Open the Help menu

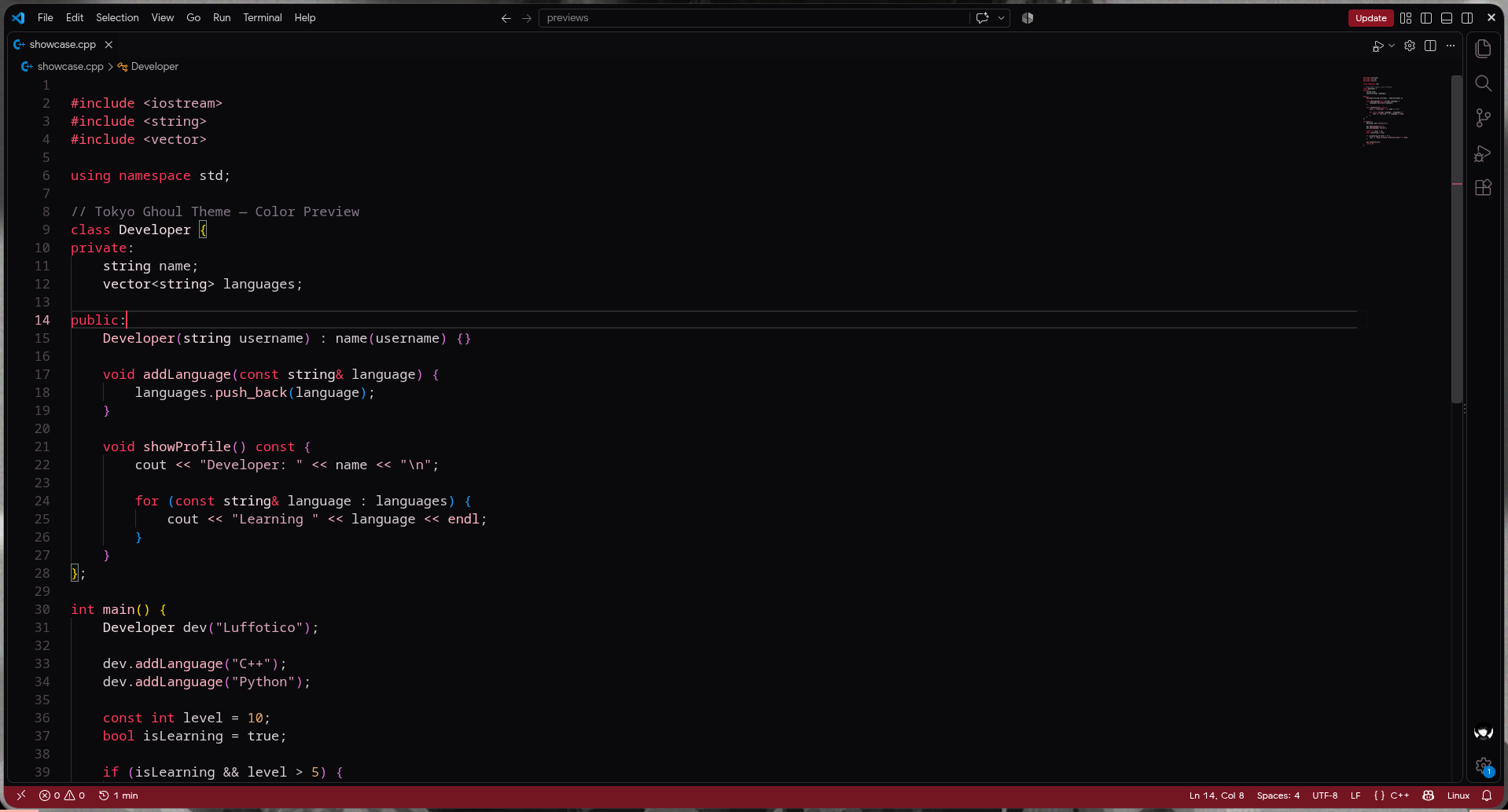point(305,18)
